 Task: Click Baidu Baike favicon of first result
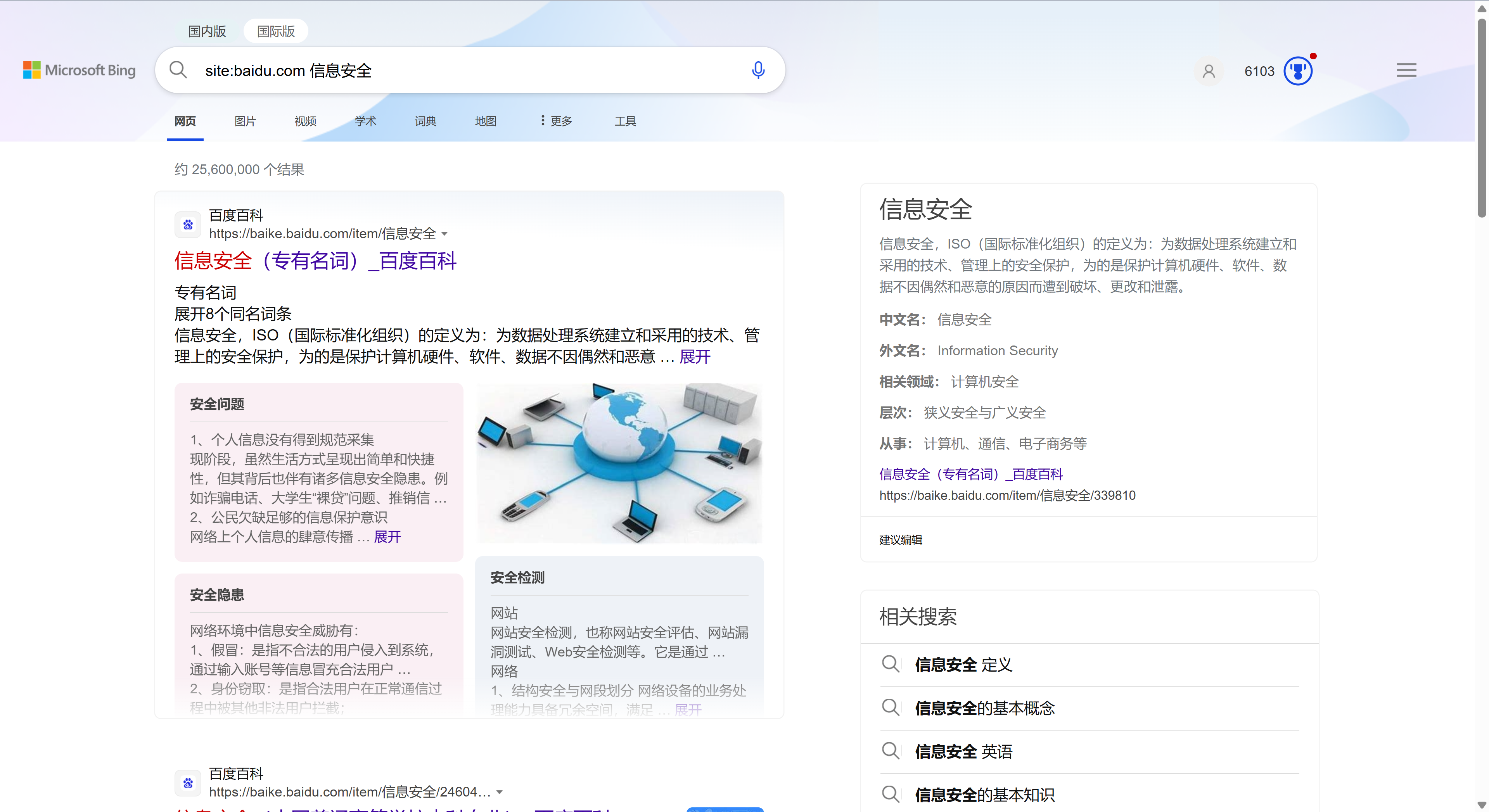click(188, 224)
